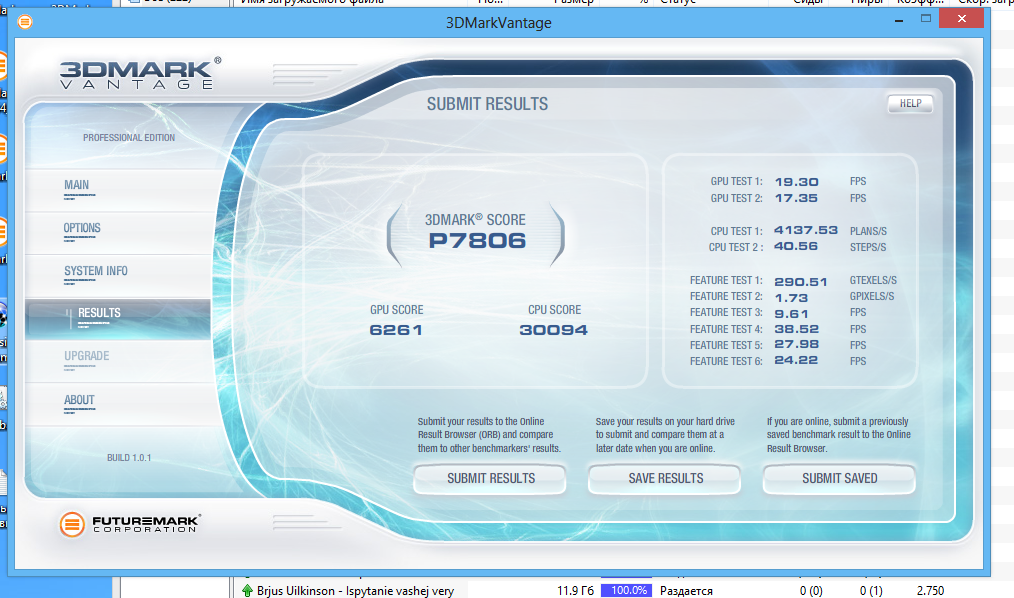Click CPU Test 2 value 40.56
This screenshot has width=1014, height=598.
click(796, 246)
